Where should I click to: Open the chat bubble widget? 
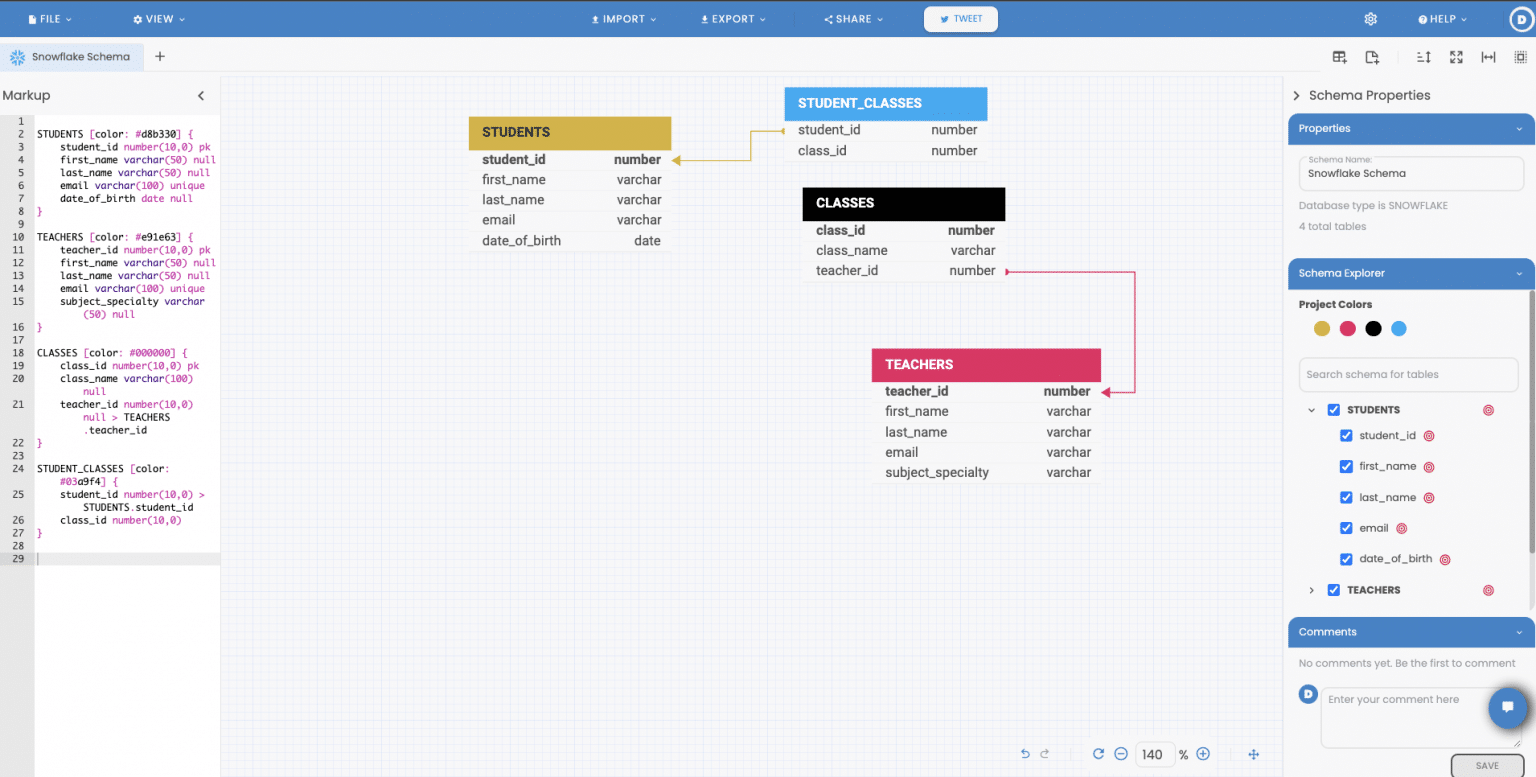pyautogui.click(x=1507, y=708)
